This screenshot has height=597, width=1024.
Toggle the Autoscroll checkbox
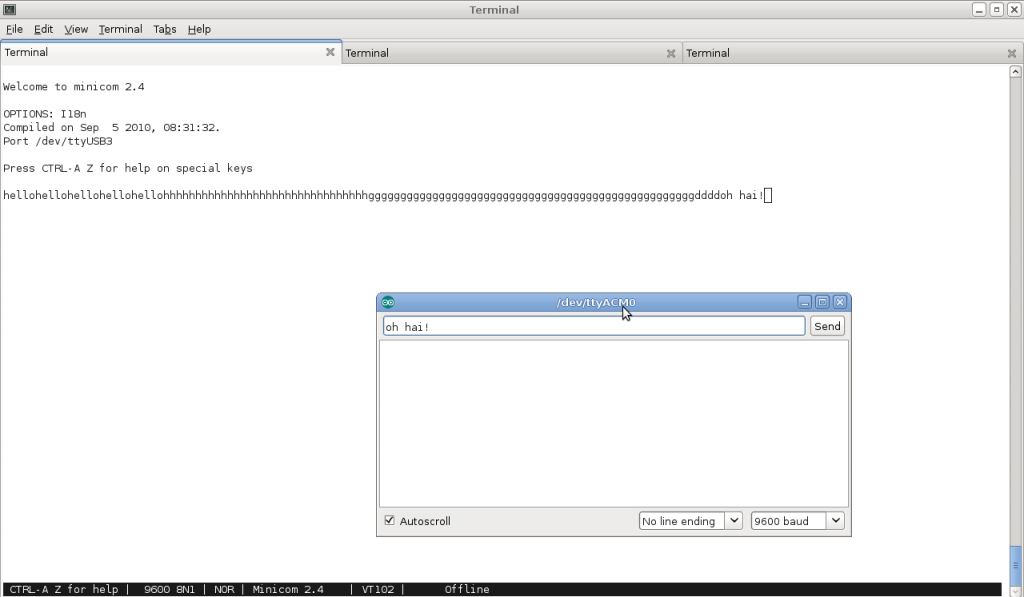click(390, 521)
